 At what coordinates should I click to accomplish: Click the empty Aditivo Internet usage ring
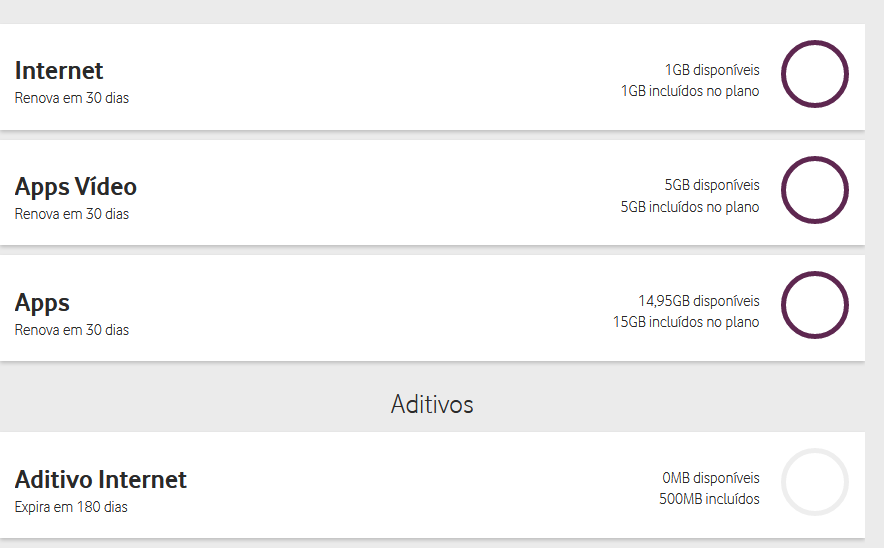coord(814,483)
